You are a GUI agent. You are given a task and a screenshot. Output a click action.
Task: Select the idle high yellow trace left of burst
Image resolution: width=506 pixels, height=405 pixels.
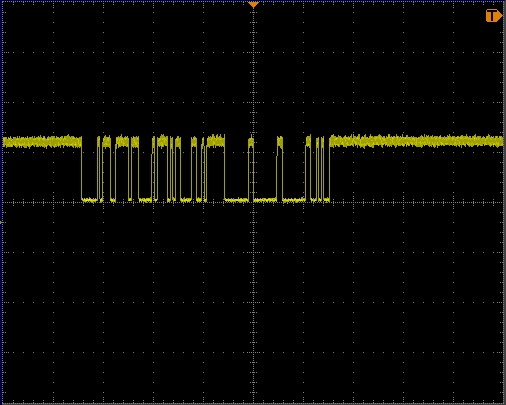[42, 142]
